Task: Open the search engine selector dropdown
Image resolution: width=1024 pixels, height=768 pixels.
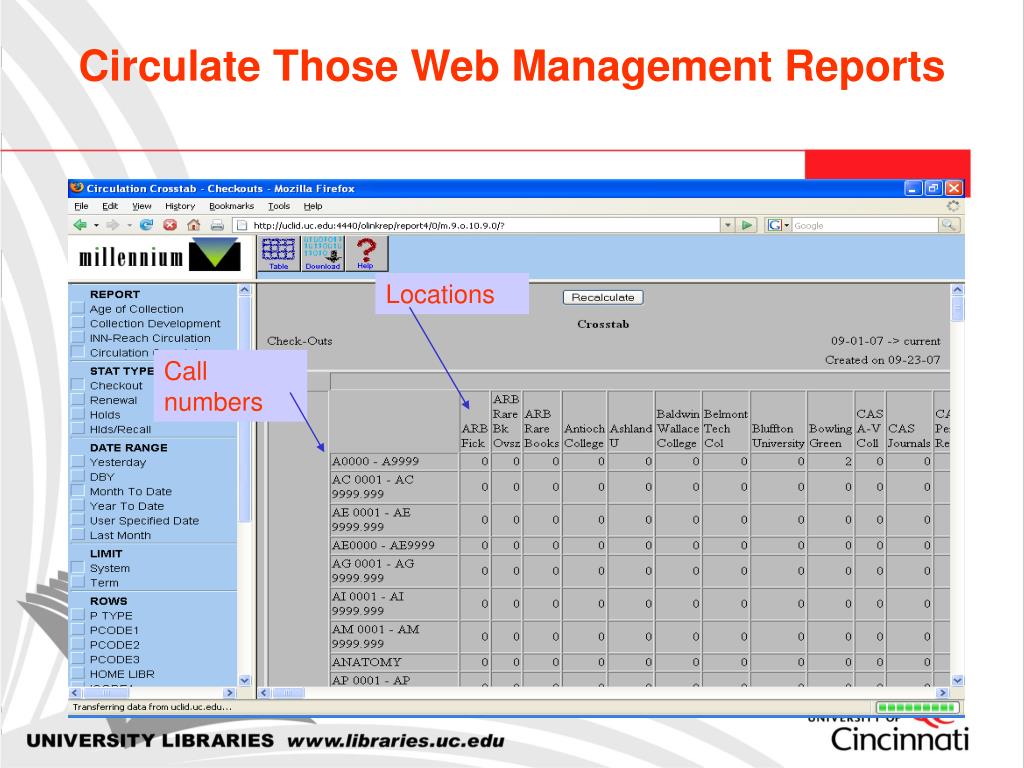Action: 787,225
